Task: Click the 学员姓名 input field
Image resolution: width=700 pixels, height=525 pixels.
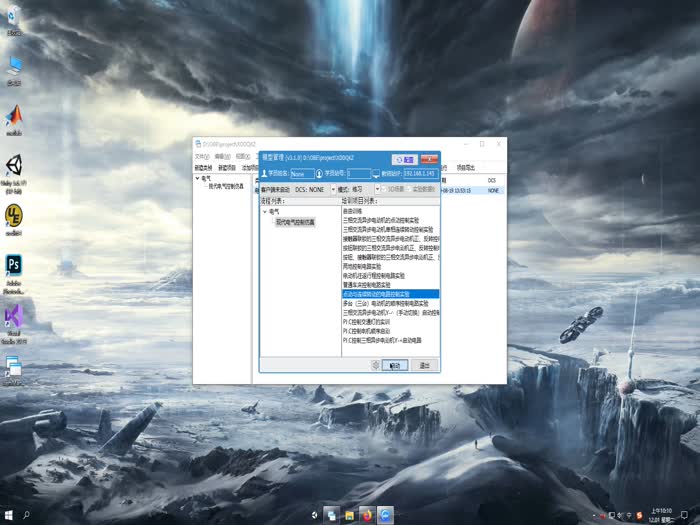Action: click(x=303, y=173)
